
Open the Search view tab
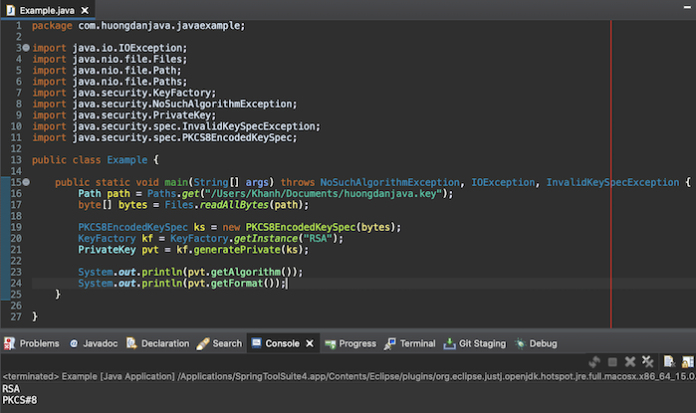coord(226,343)
